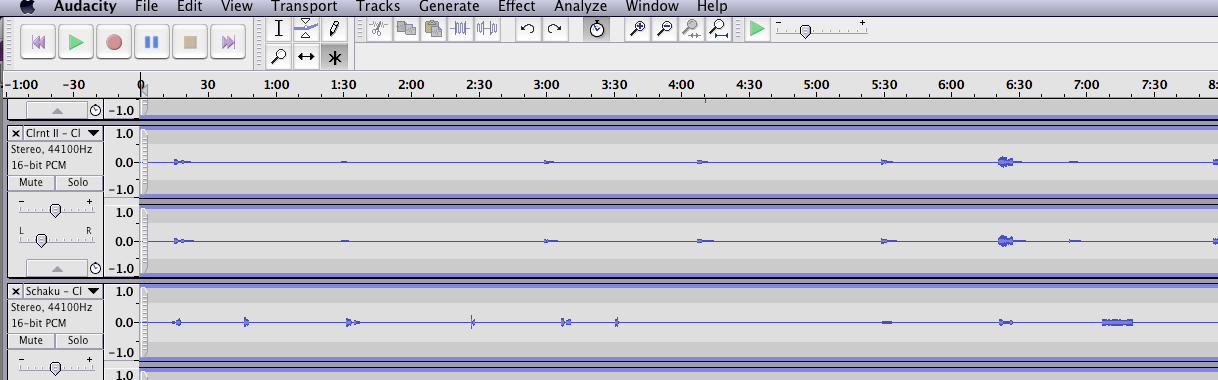
Task: Zoom in with the plus magnifier icon
Action: click(x=637, y=29)
